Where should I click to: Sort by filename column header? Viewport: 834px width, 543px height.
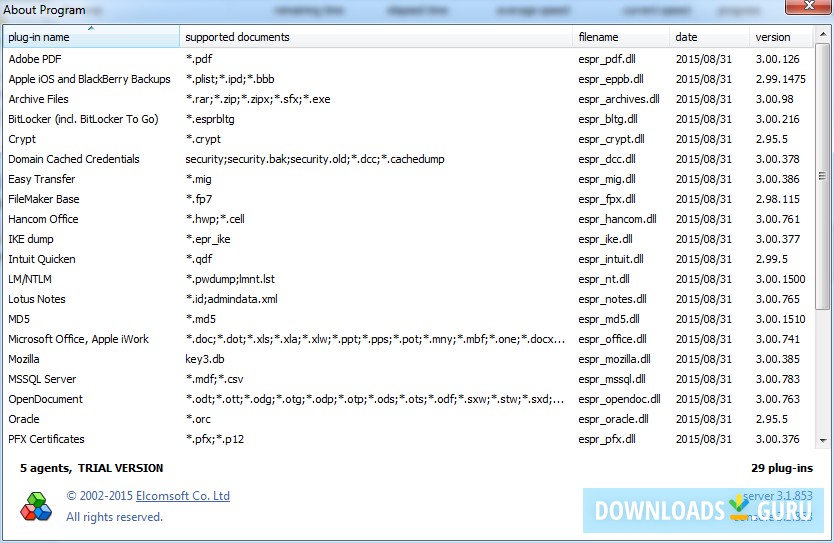pos(621,37)
